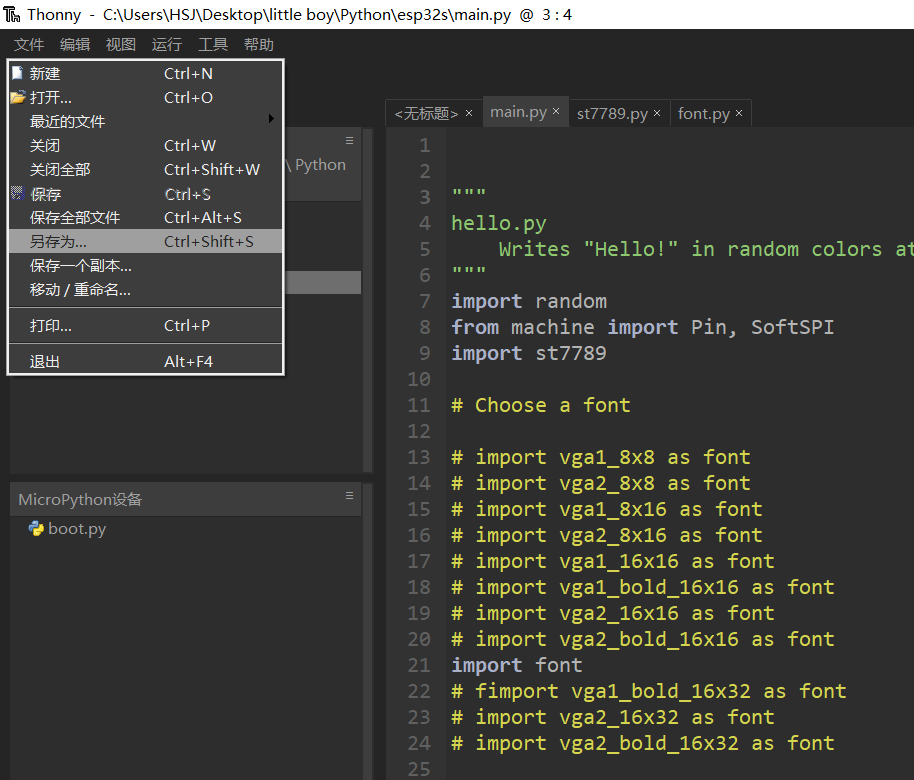Image resolution: width=914 pixels, height=780 pixels.
Task: Select 保存全部文件 in the file menu
Action: tap(74, 217)
